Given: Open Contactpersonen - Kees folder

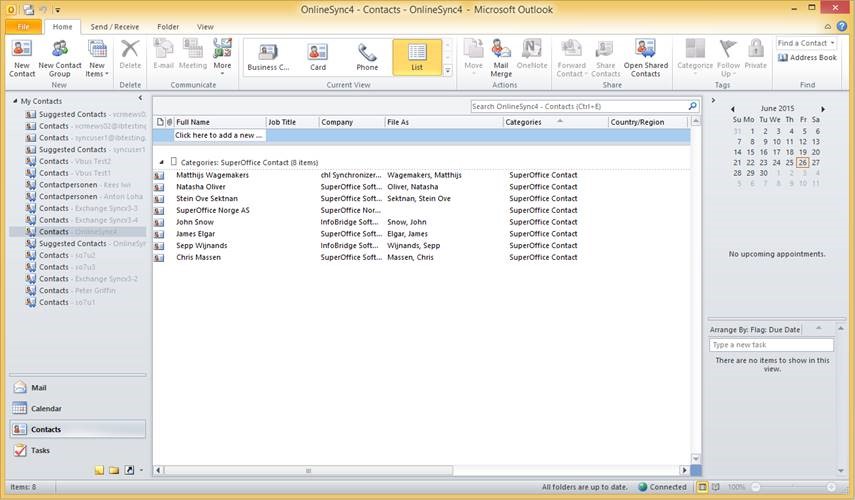Looking at the screenshot, I should click(85, 185).
